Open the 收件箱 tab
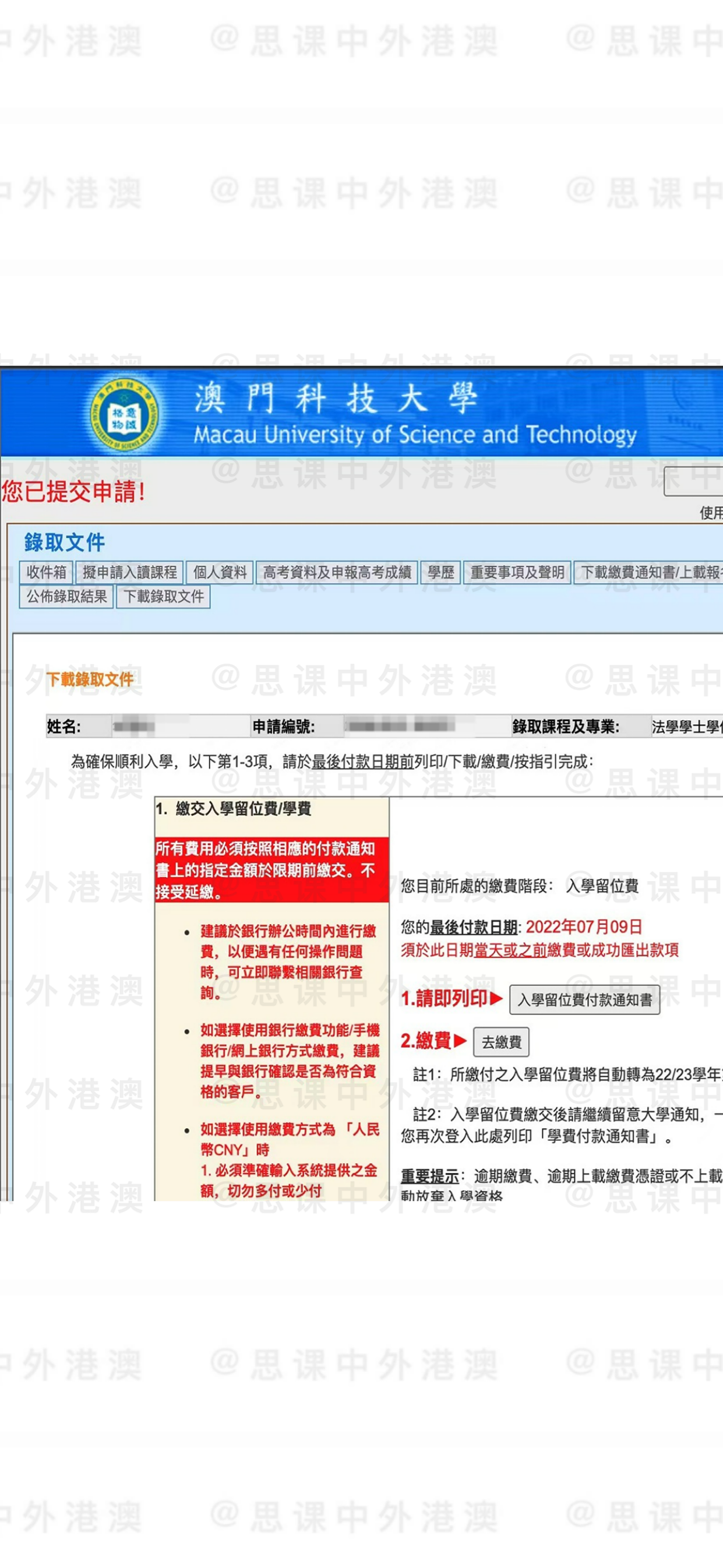 click(46, 572)
